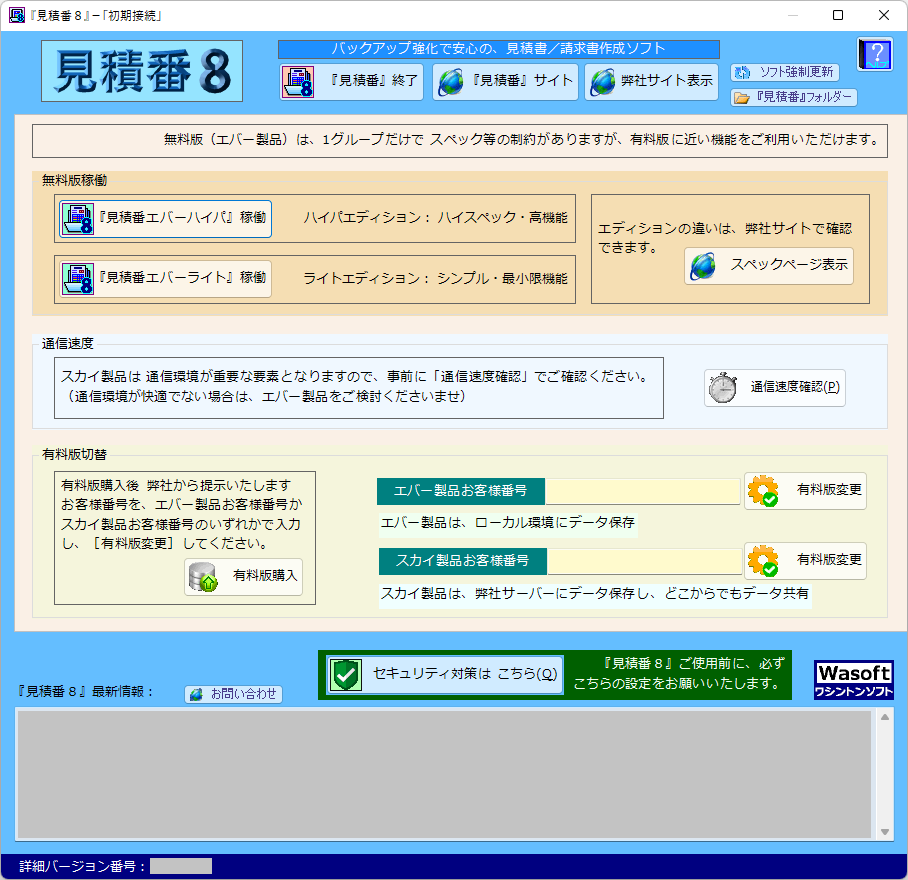Open 弊社サイト表示 company site button

point(651,82)
